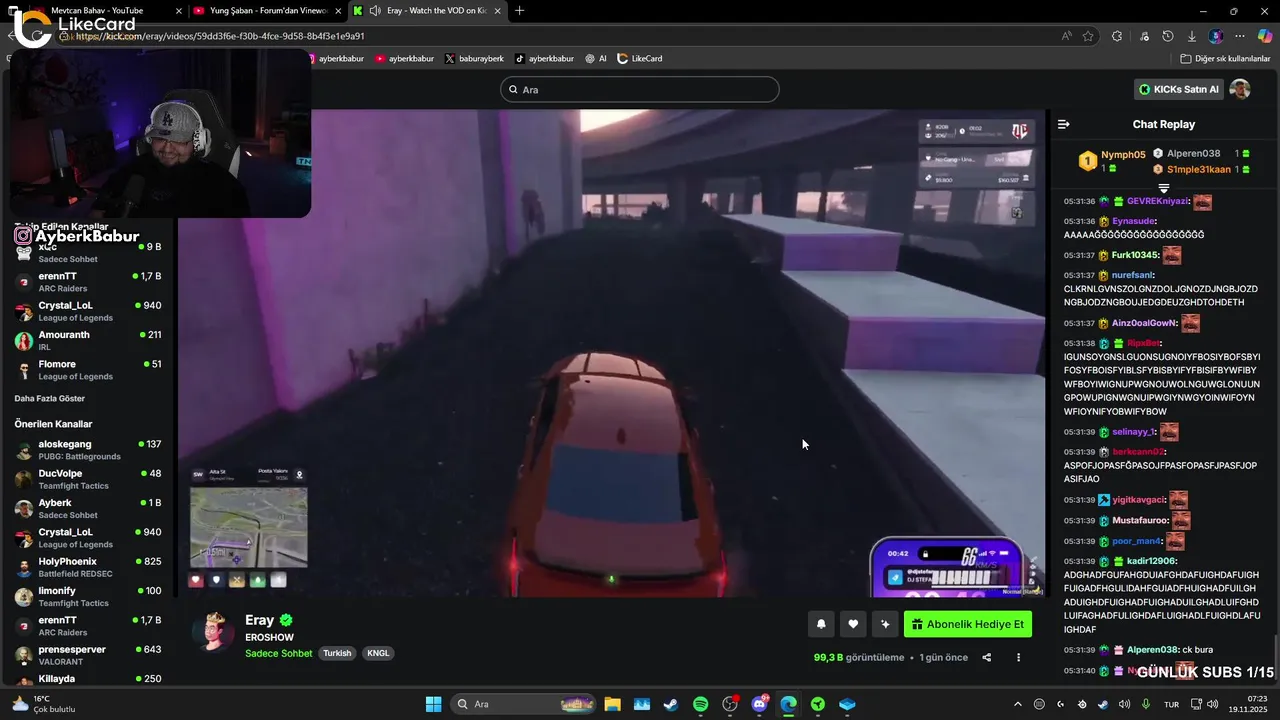Viewport: 1280px width, 720px height.
Task: Open Steam from the taskbar
Action: tap(671, 704)
